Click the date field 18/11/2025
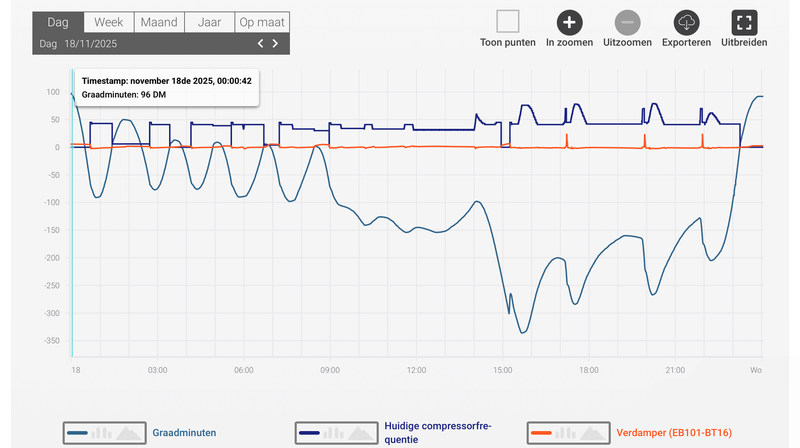This screenshot has width=800, height=448. click(91, 44)
